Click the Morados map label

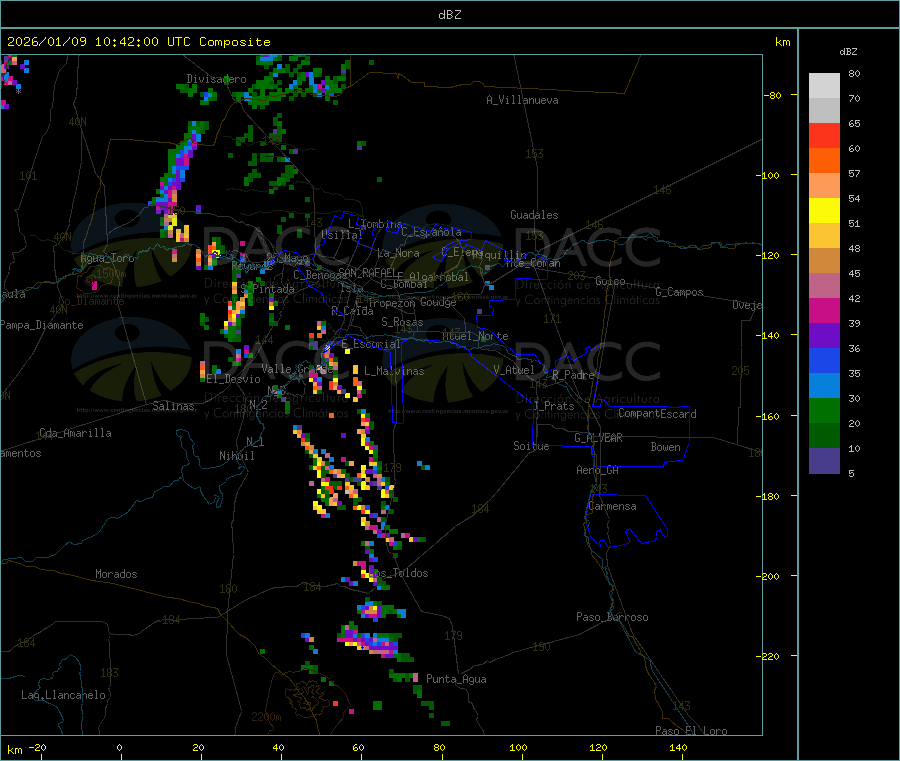point(117,574)
